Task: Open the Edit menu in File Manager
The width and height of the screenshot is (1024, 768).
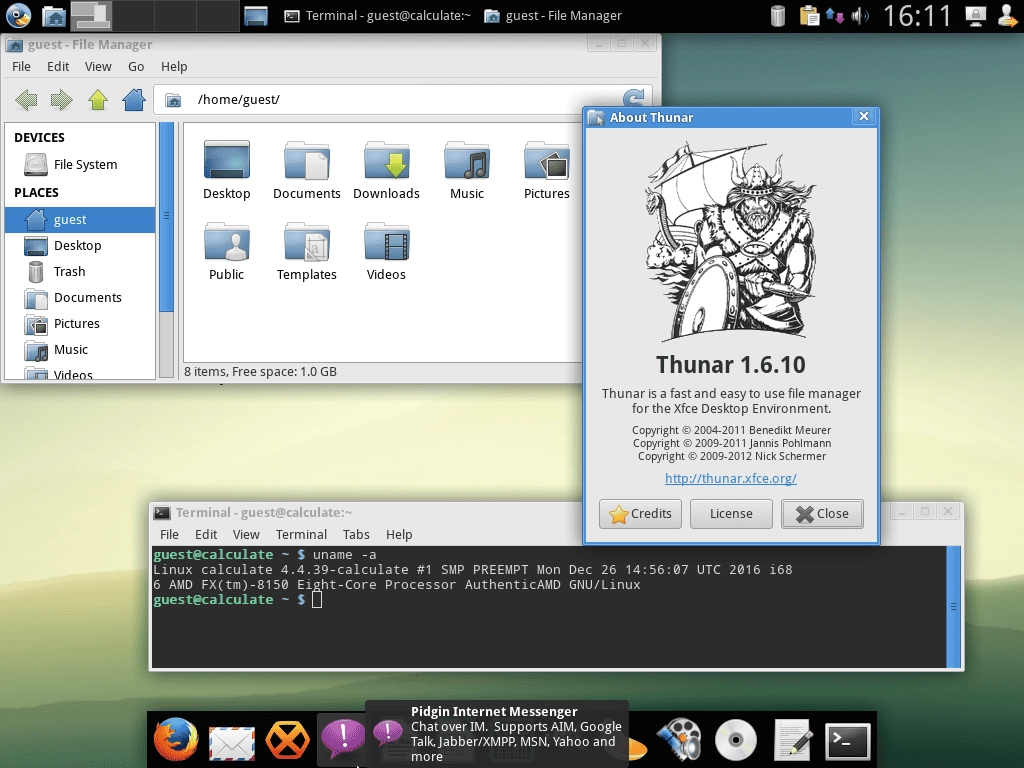Action: coord(58,67)
